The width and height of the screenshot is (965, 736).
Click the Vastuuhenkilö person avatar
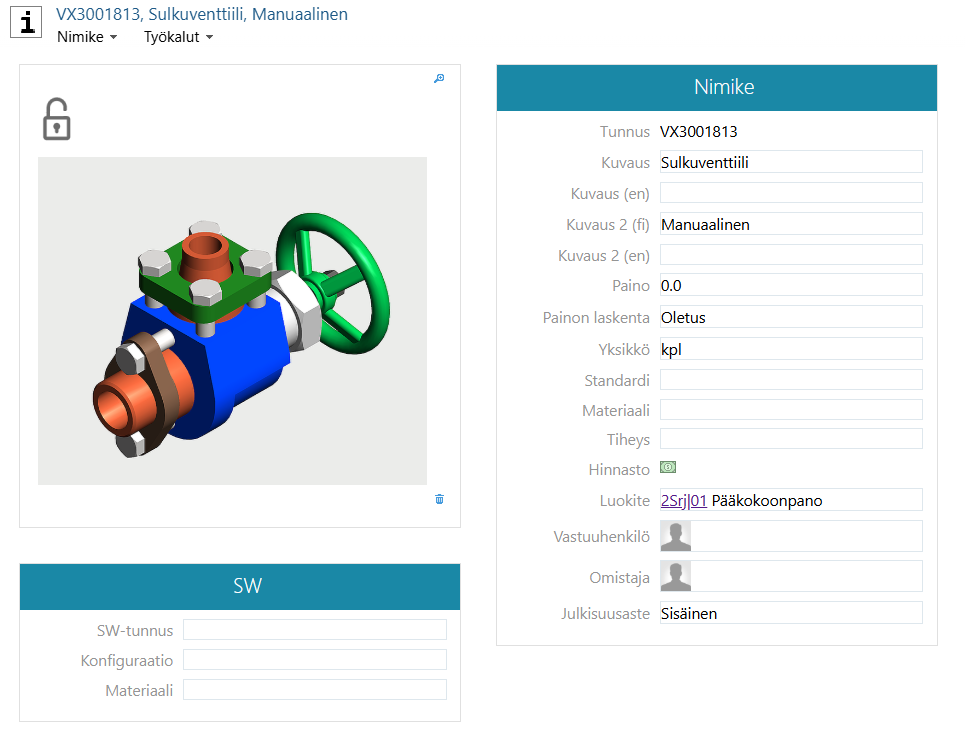pos(676,536)
